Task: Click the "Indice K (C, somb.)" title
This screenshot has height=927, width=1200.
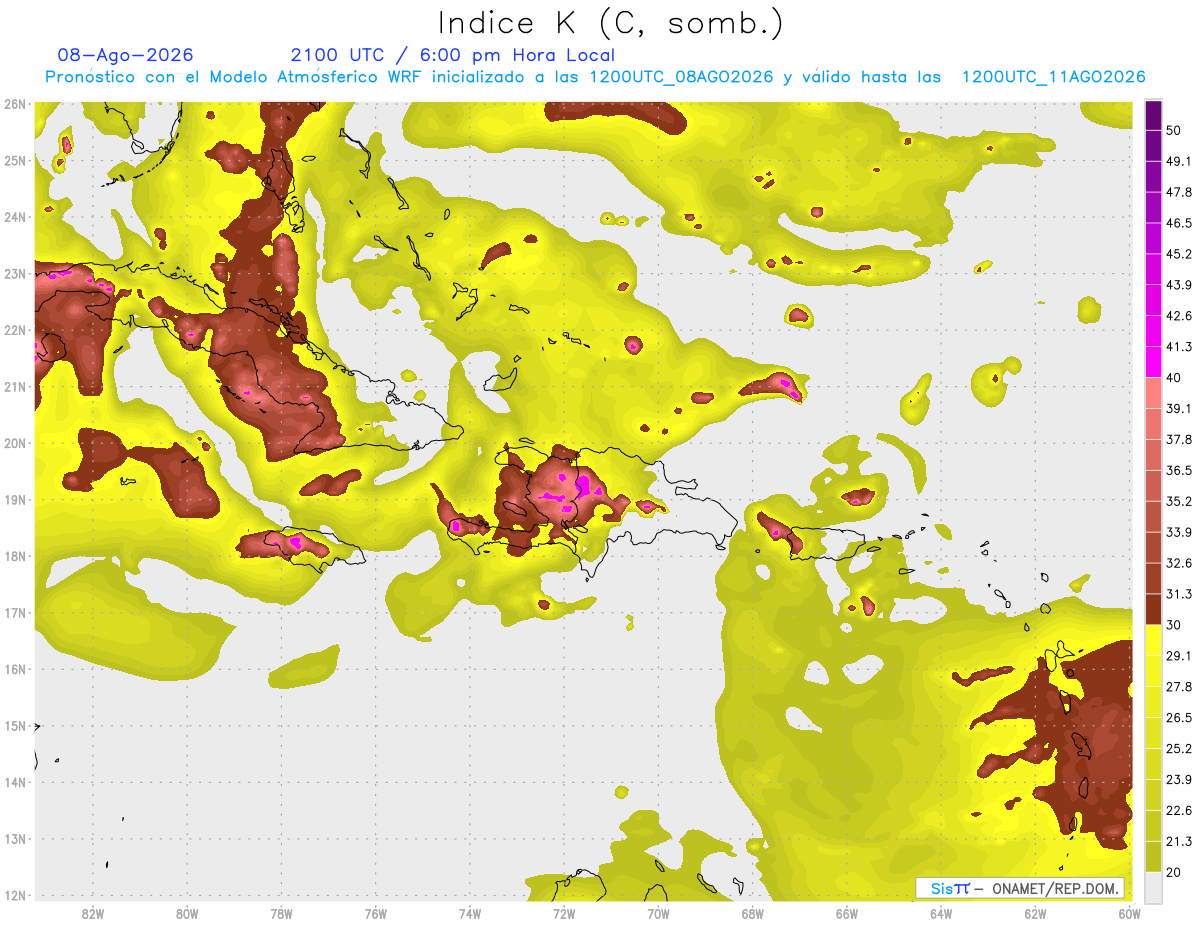Action: tap(610, 23)
